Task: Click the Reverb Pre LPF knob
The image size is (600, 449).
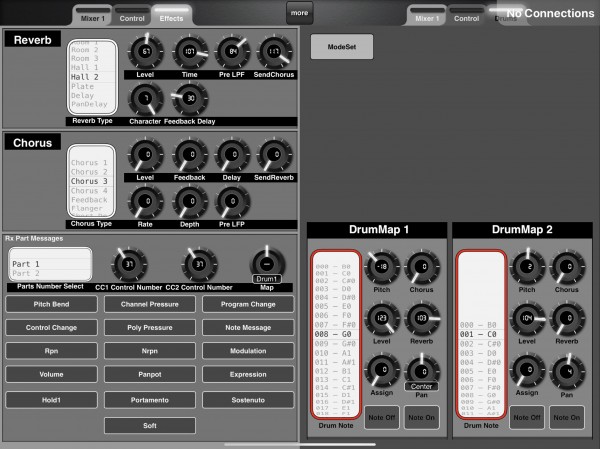Action: (232, 51)
